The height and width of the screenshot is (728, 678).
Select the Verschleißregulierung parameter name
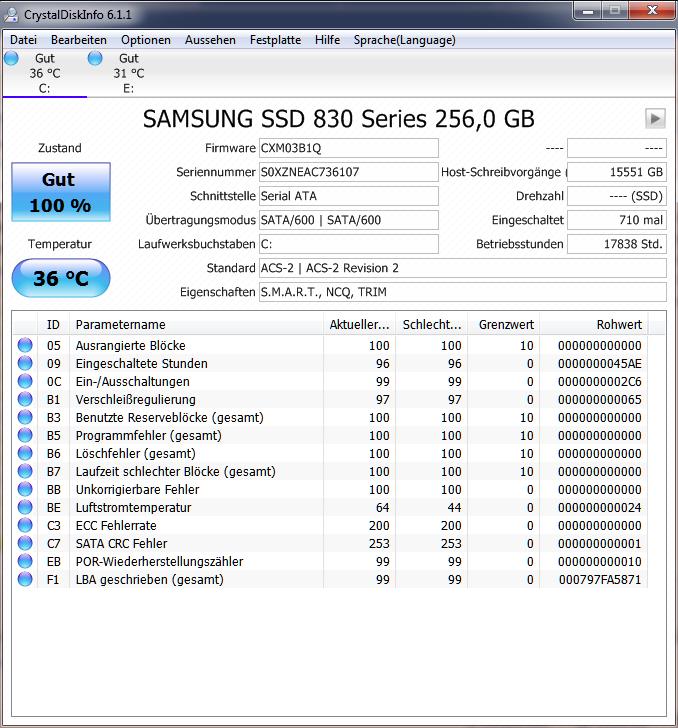pos(136,399)
